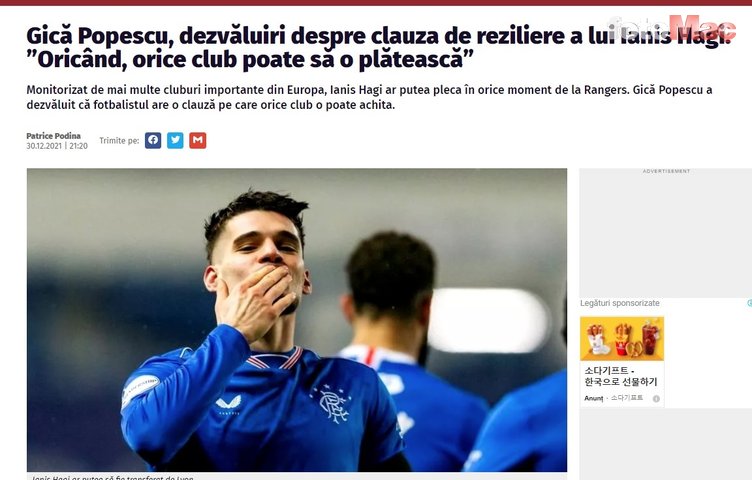752x480 pixels.
Task: Click the subheadline about Rangers clause
Action: click(369, 97)
